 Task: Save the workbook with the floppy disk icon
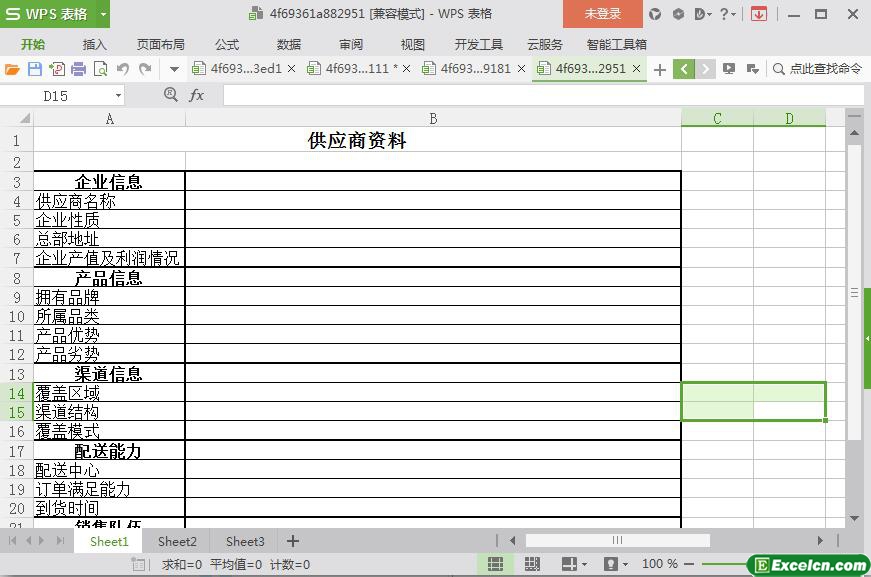coord(34,69)
